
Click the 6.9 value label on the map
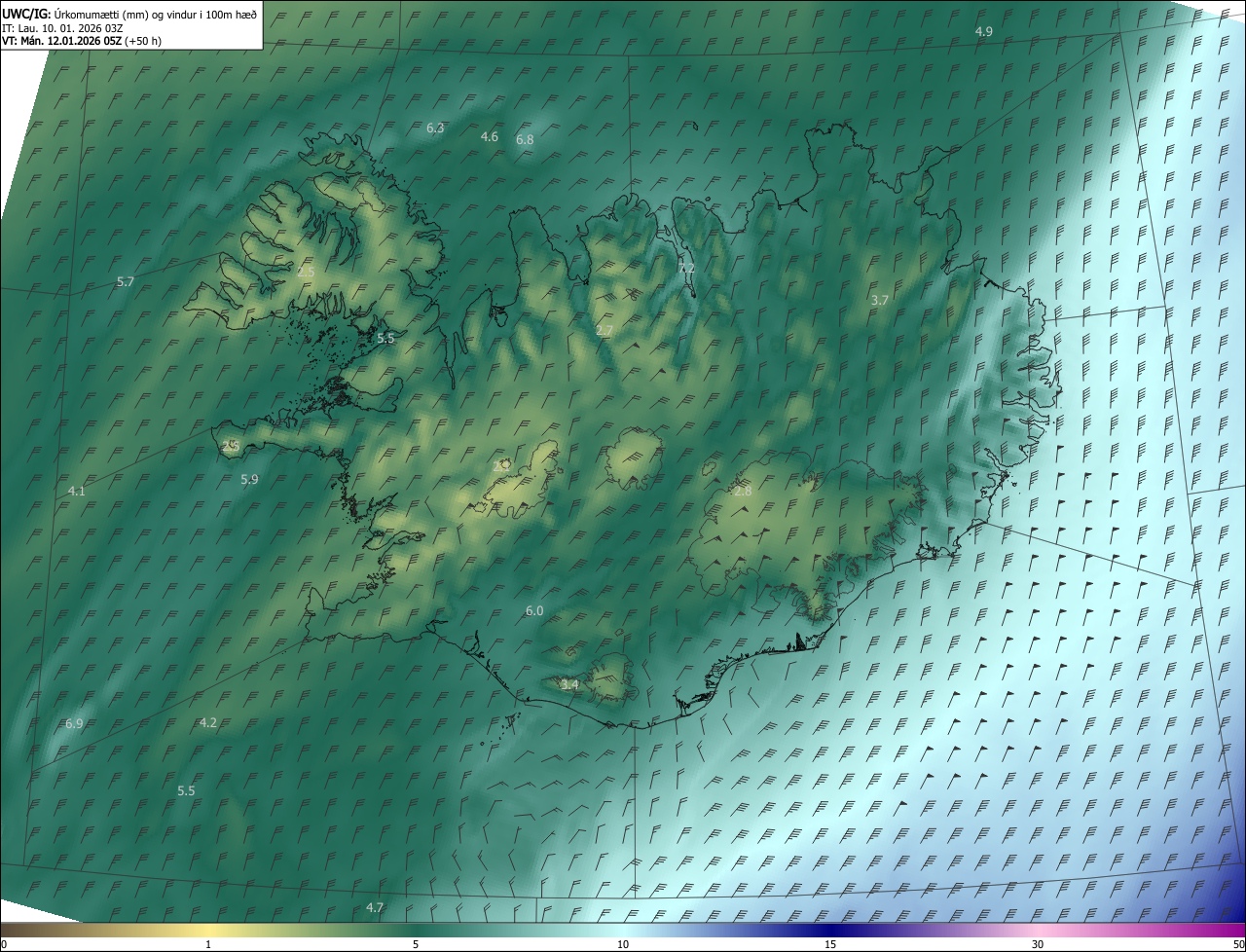click(74, 724)
